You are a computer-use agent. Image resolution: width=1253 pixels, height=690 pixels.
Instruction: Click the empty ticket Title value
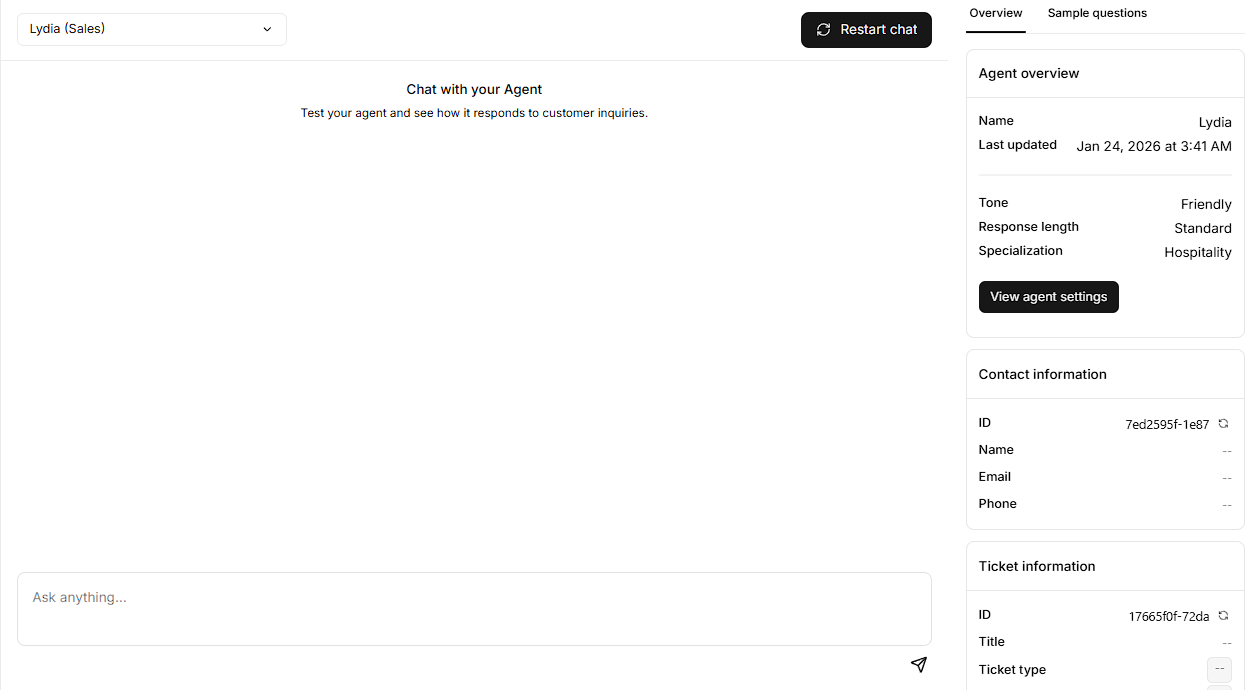(x=1226, y=643)
